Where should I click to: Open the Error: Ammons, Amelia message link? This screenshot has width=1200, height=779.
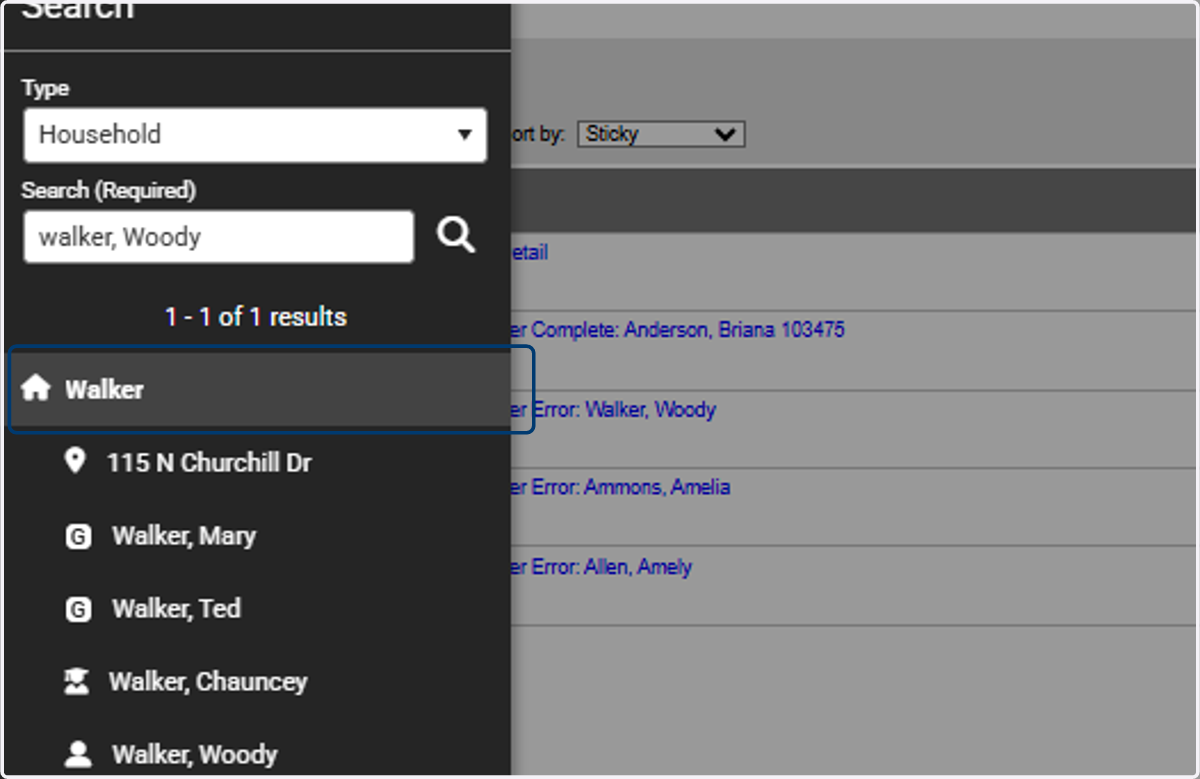621,487
